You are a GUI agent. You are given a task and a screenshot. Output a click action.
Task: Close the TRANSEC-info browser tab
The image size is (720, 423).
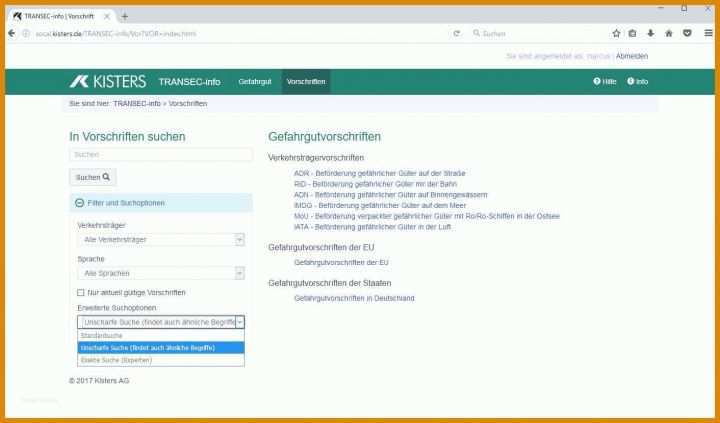coord(107,17)
